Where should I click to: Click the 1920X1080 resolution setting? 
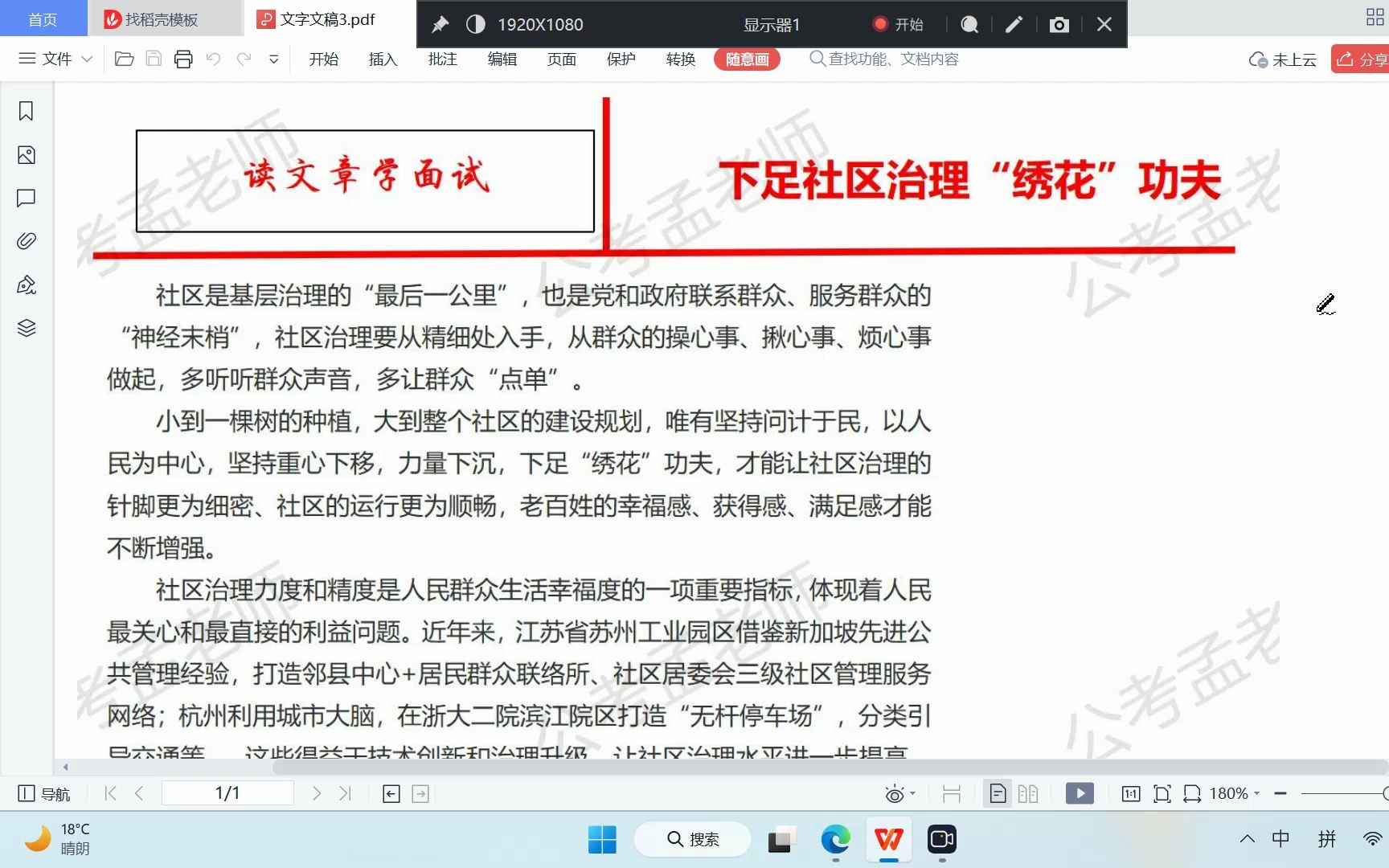pos(540,24)
